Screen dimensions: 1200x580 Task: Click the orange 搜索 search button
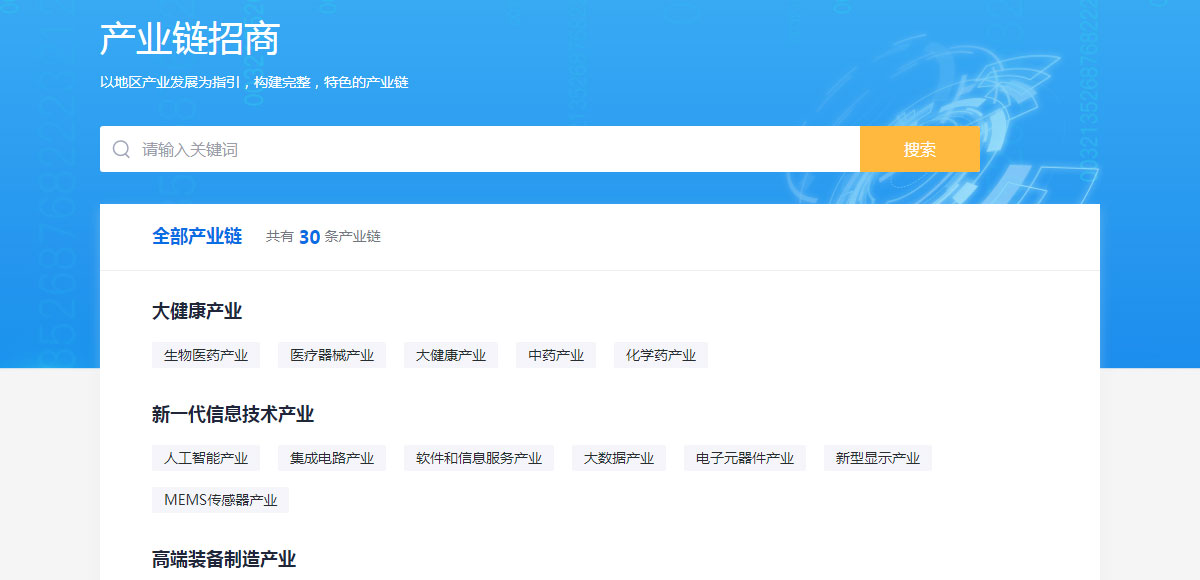coord(919,147)
